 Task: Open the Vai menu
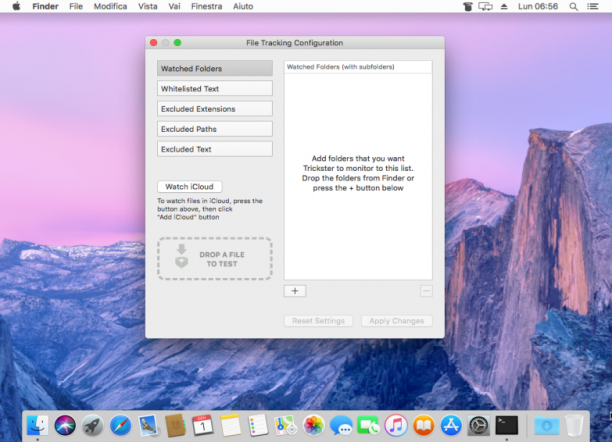click(174, 6)
